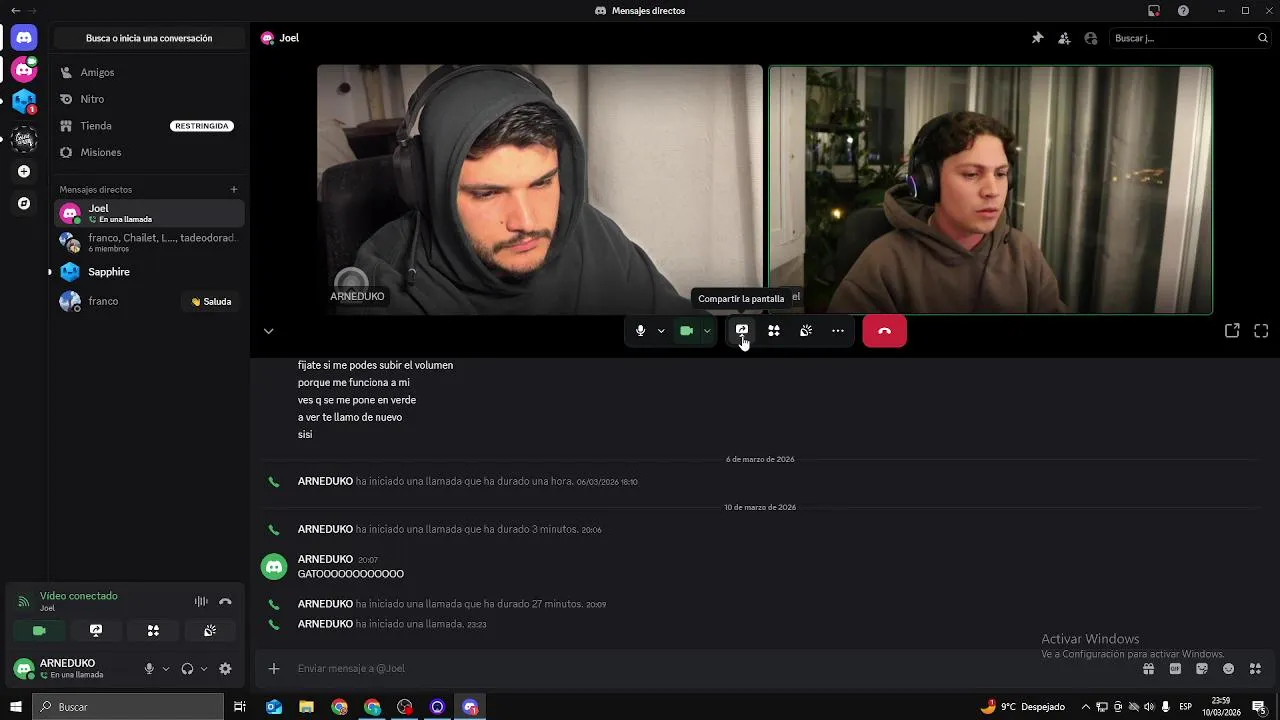Click the Windows taskbar Buscar search box
Screen dimensions: 1280x720
click(x=128, y=707)
